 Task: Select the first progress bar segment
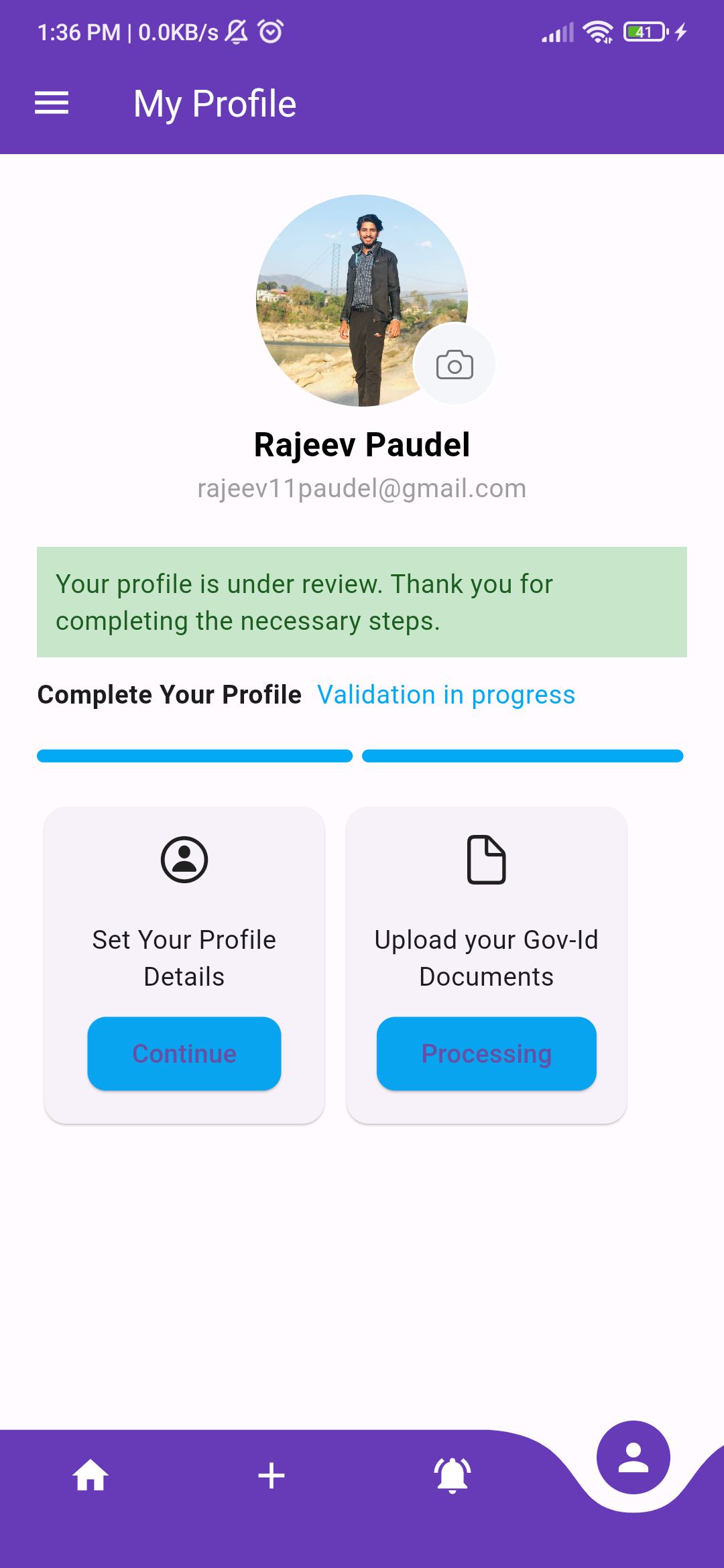coord(194,756)
